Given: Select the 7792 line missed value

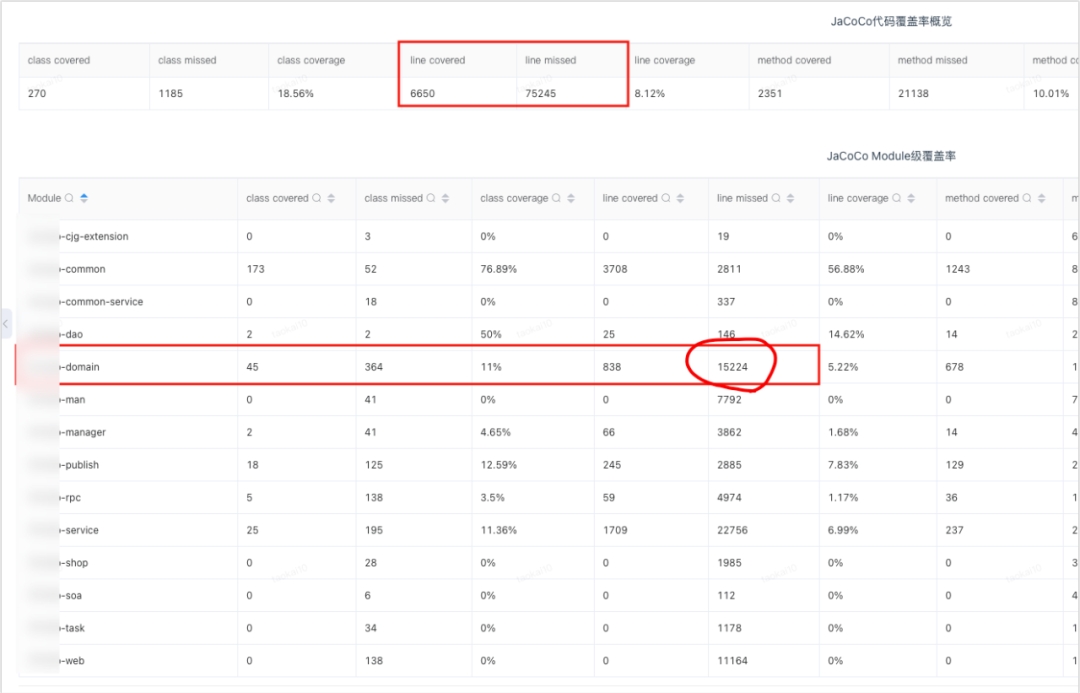Looking at the screenshot, I should click(x=729, y=400).
